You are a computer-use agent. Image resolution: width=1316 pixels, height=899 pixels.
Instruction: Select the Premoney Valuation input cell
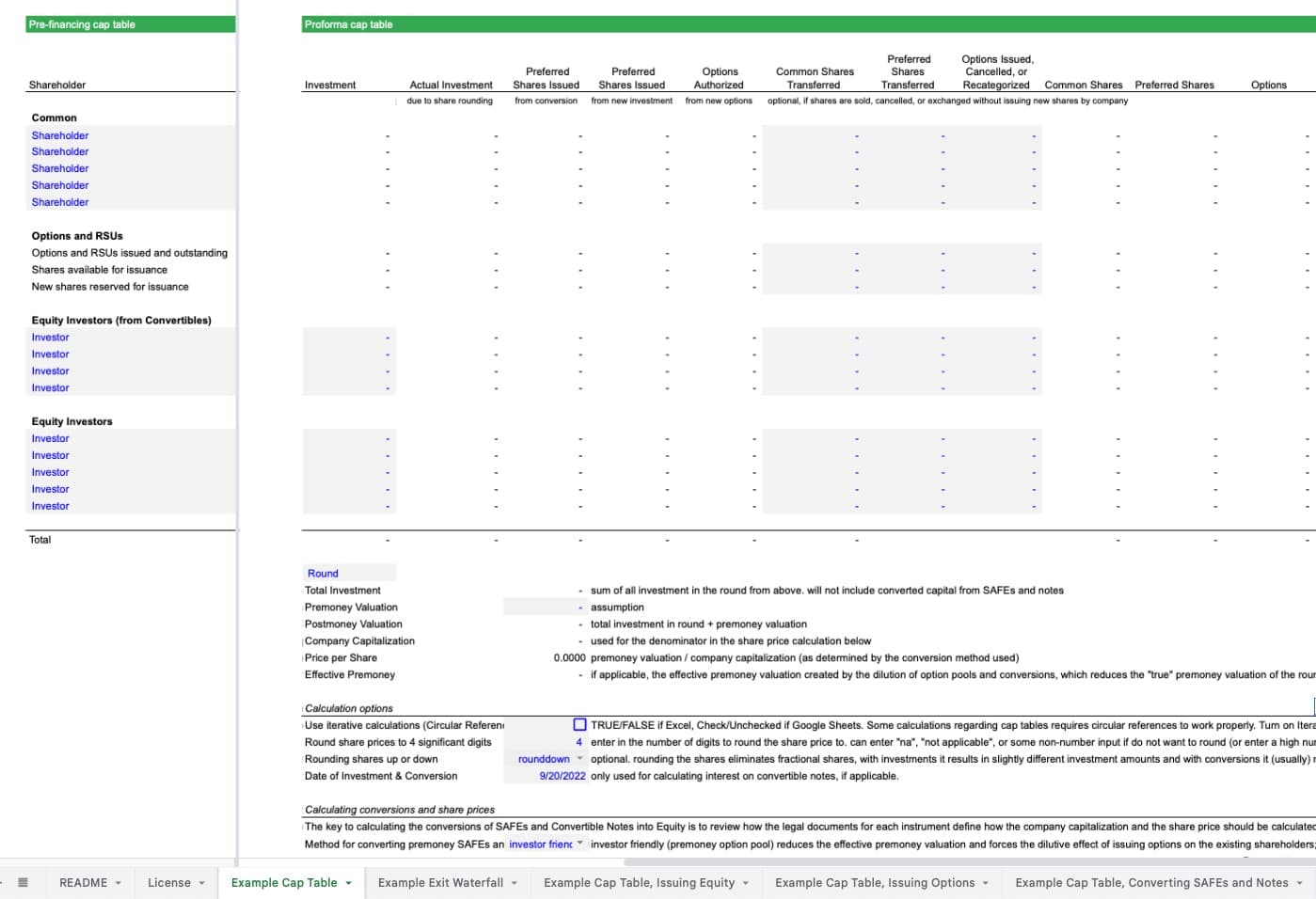coord(545,607)
